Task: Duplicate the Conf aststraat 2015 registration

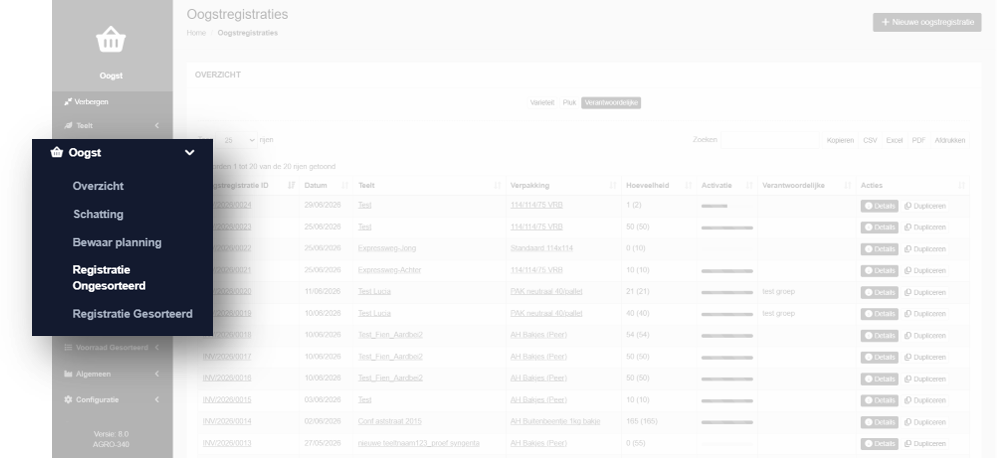Action: click(925, 422)
